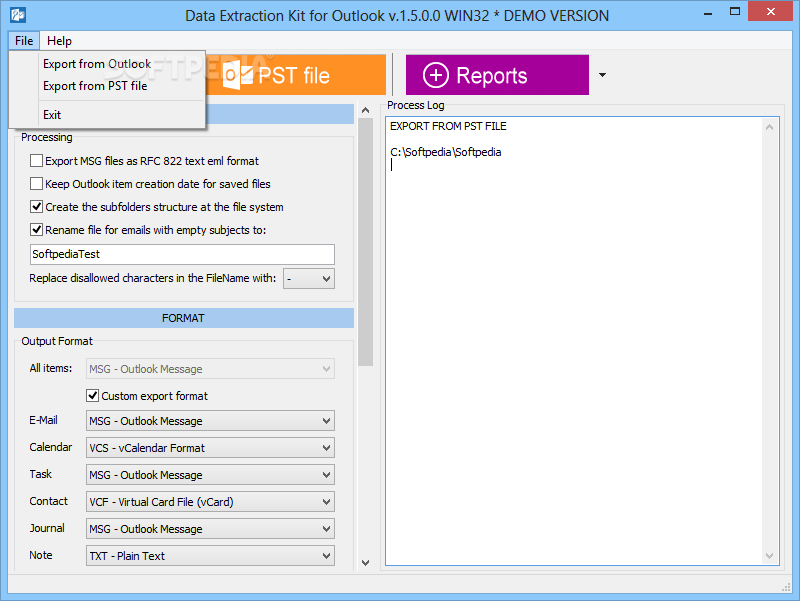Click the settings panel scroll up arrow

pos(365,110)
